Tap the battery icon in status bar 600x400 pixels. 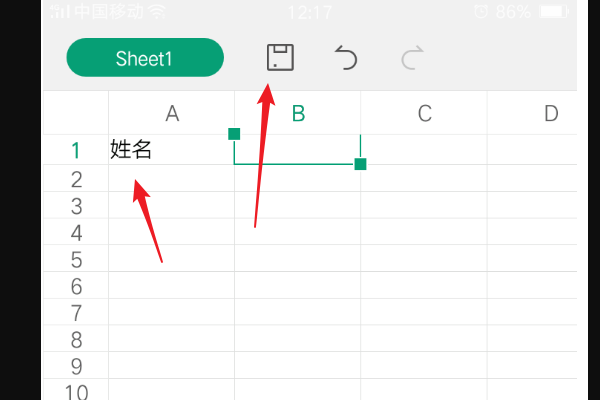point(552,12)
